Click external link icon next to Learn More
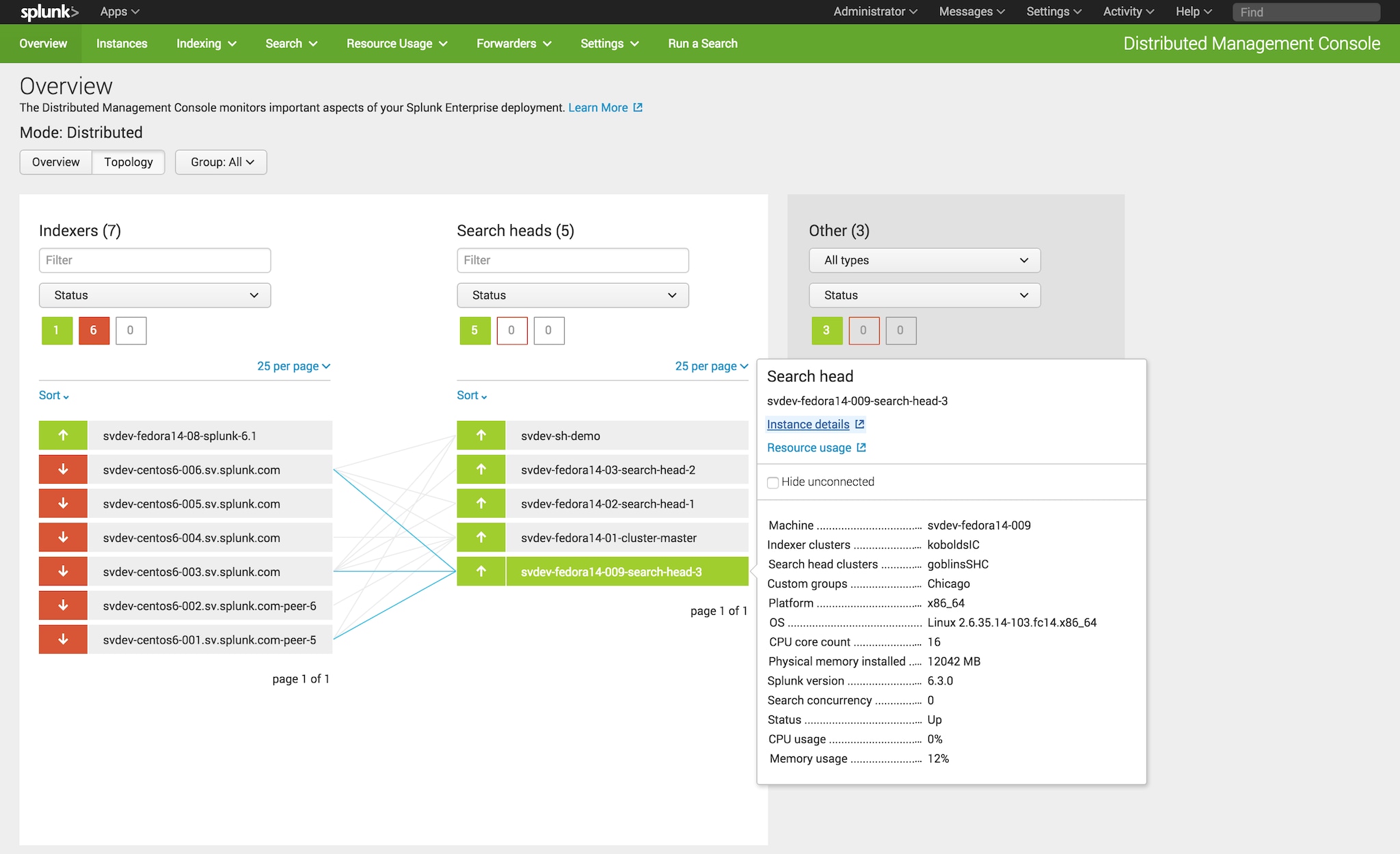 pyautogui.click(x=638, y=107)
